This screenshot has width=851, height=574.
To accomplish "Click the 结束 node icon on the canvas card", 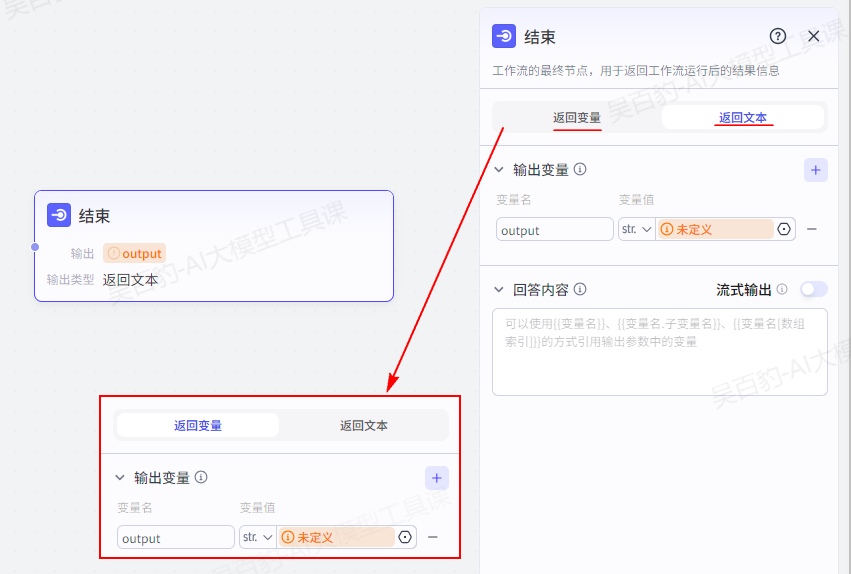I will [x=59, y=215].
